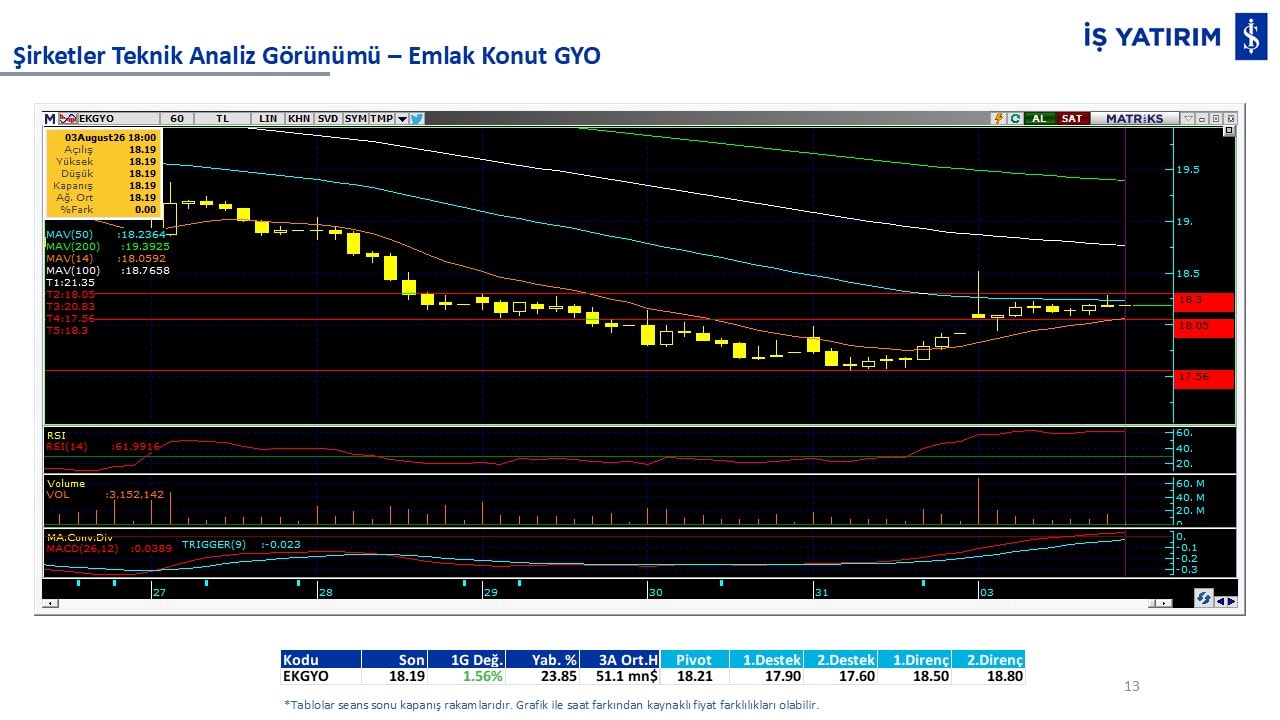Toggle the SYM toolbar button

pos(356,118)
